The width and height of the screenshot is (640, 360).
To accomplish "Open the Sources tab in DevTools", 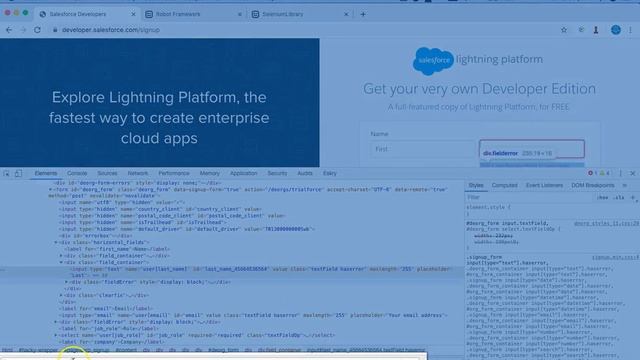I will (107, 173).
